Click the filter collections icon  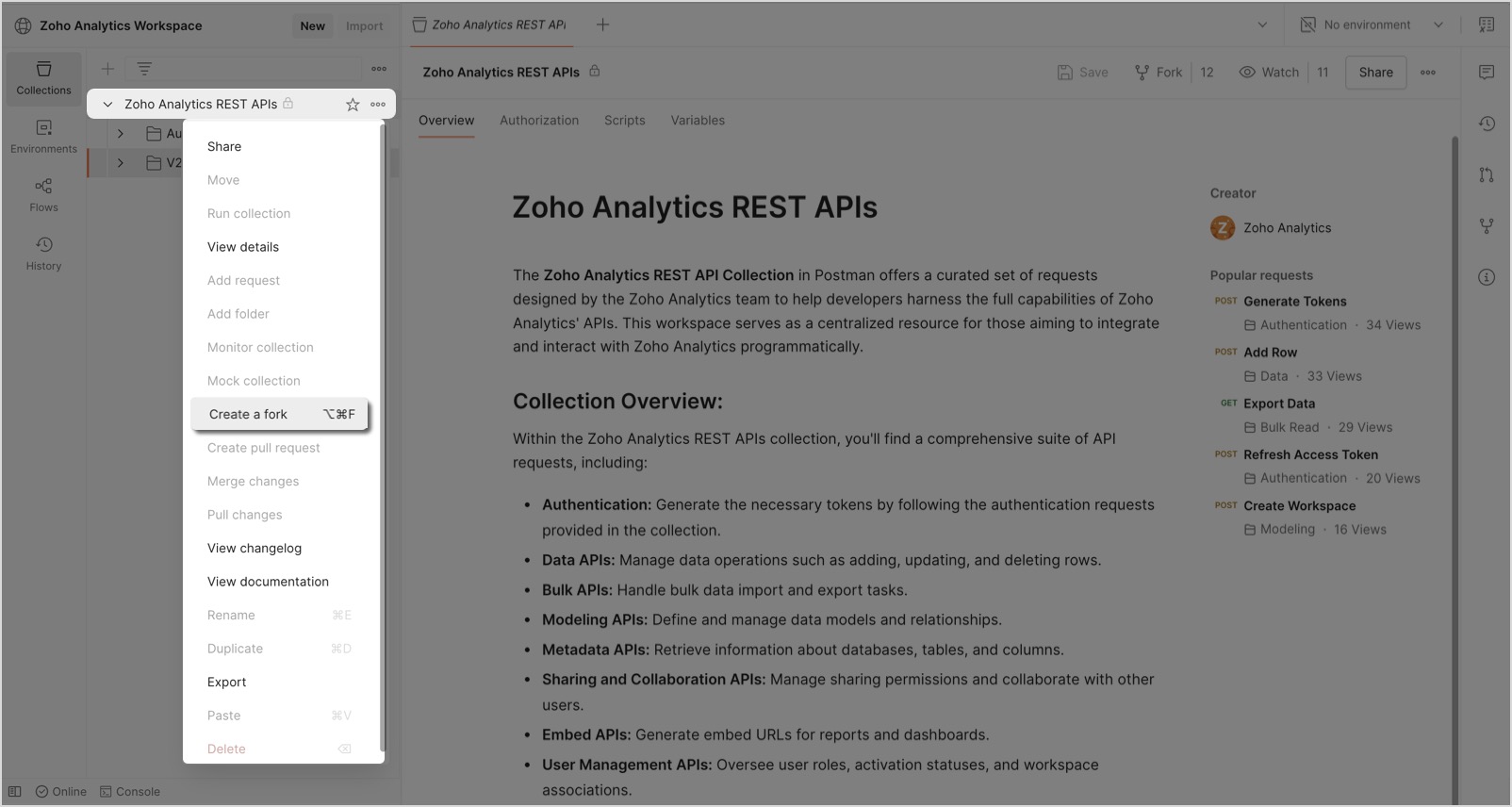144,69
